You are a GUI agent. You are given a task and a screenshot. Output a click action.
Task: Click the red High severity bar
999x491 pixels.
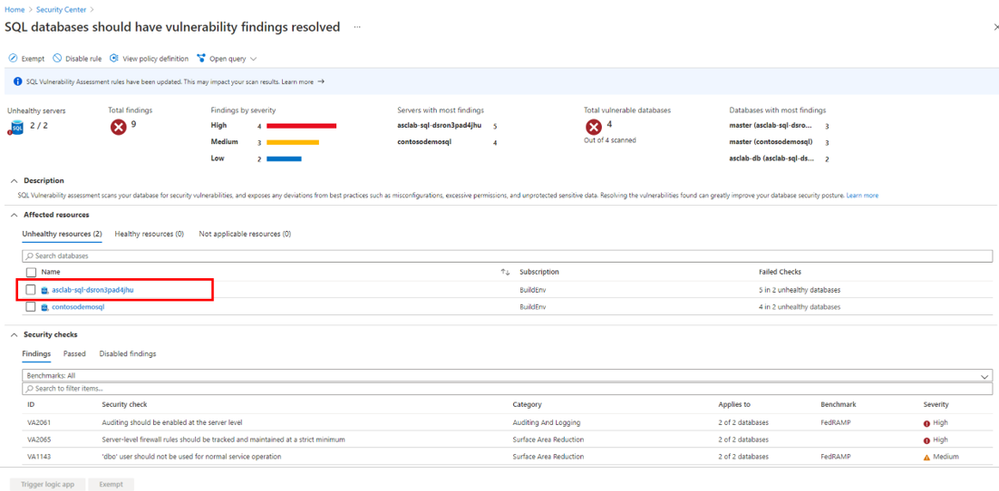tap(301, 126)
